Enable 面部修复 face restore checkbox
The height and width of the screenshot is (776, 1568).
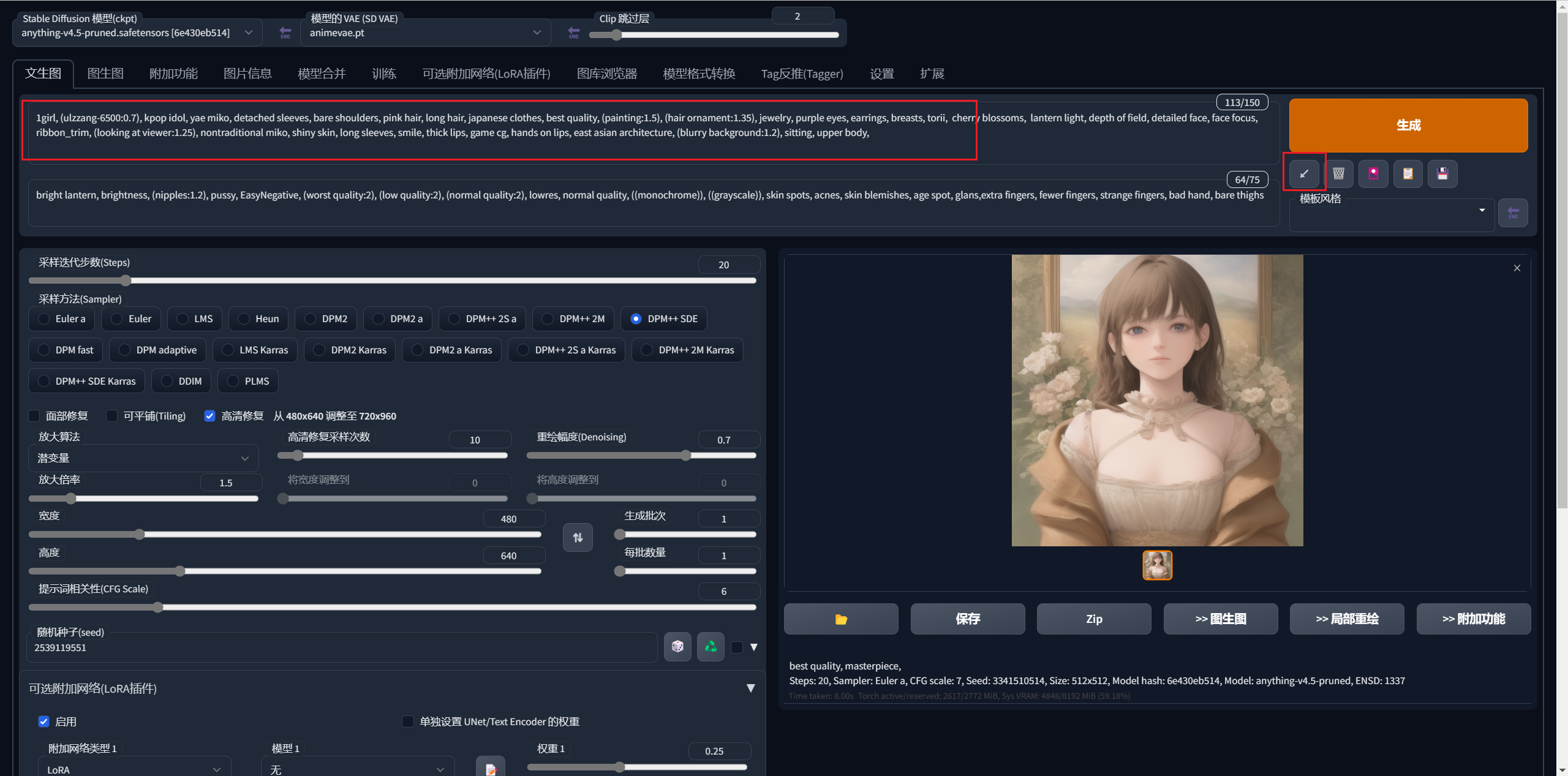35,416
